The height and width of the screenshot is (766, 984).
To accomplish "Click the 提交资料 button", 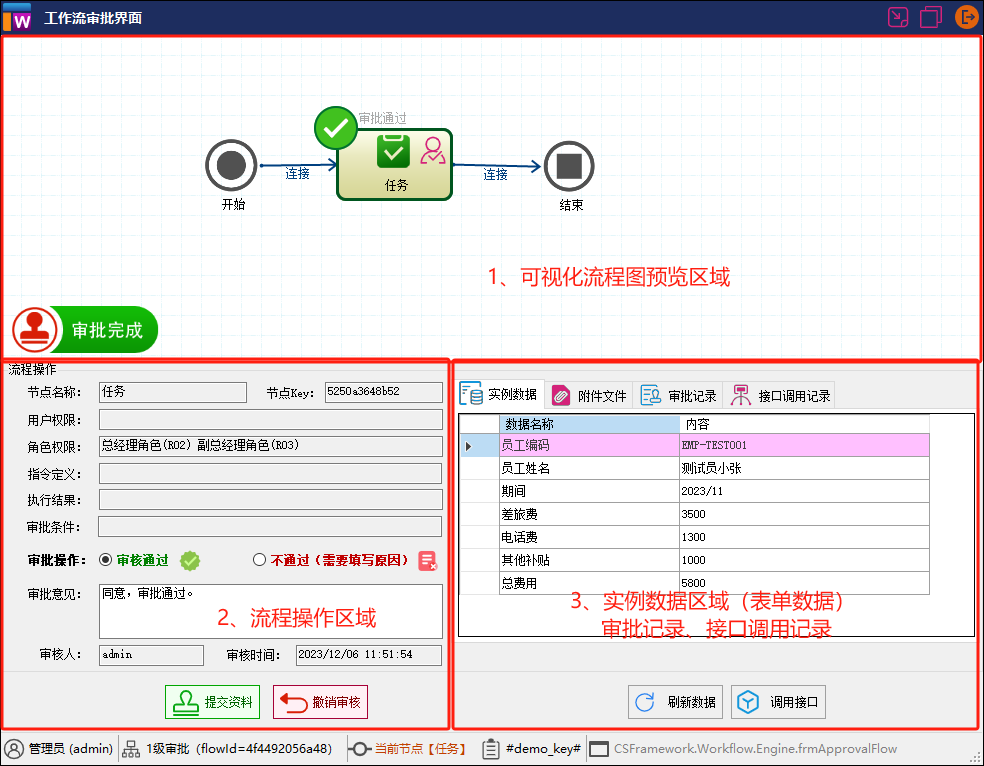I will (x=212, y=702).
